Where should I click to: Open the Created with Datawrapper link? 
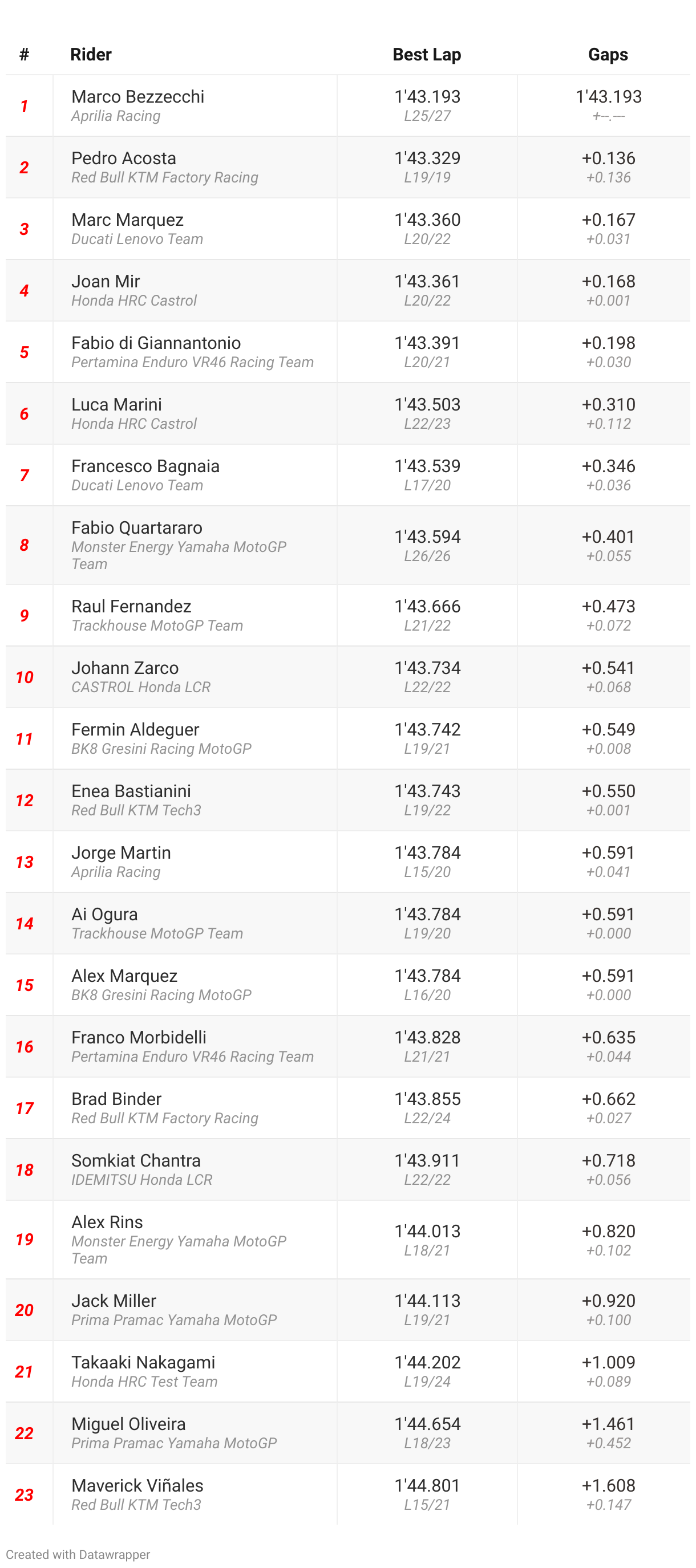(x=78, y=1554)
